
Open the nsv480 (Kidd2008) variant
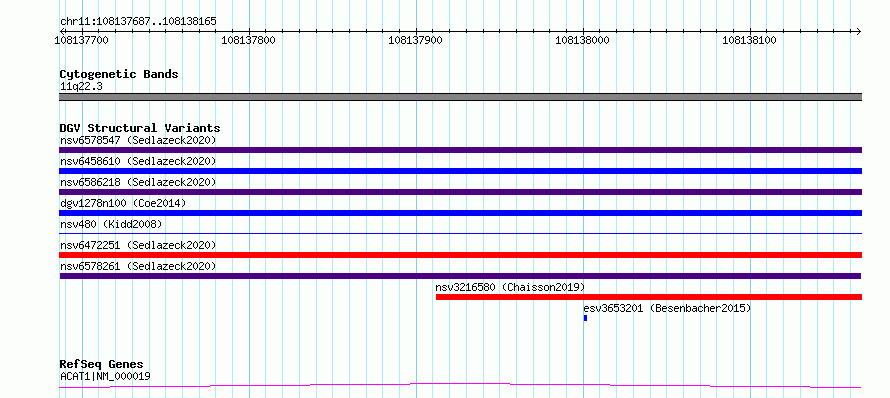pyautogui.click(x=111, y=224)
